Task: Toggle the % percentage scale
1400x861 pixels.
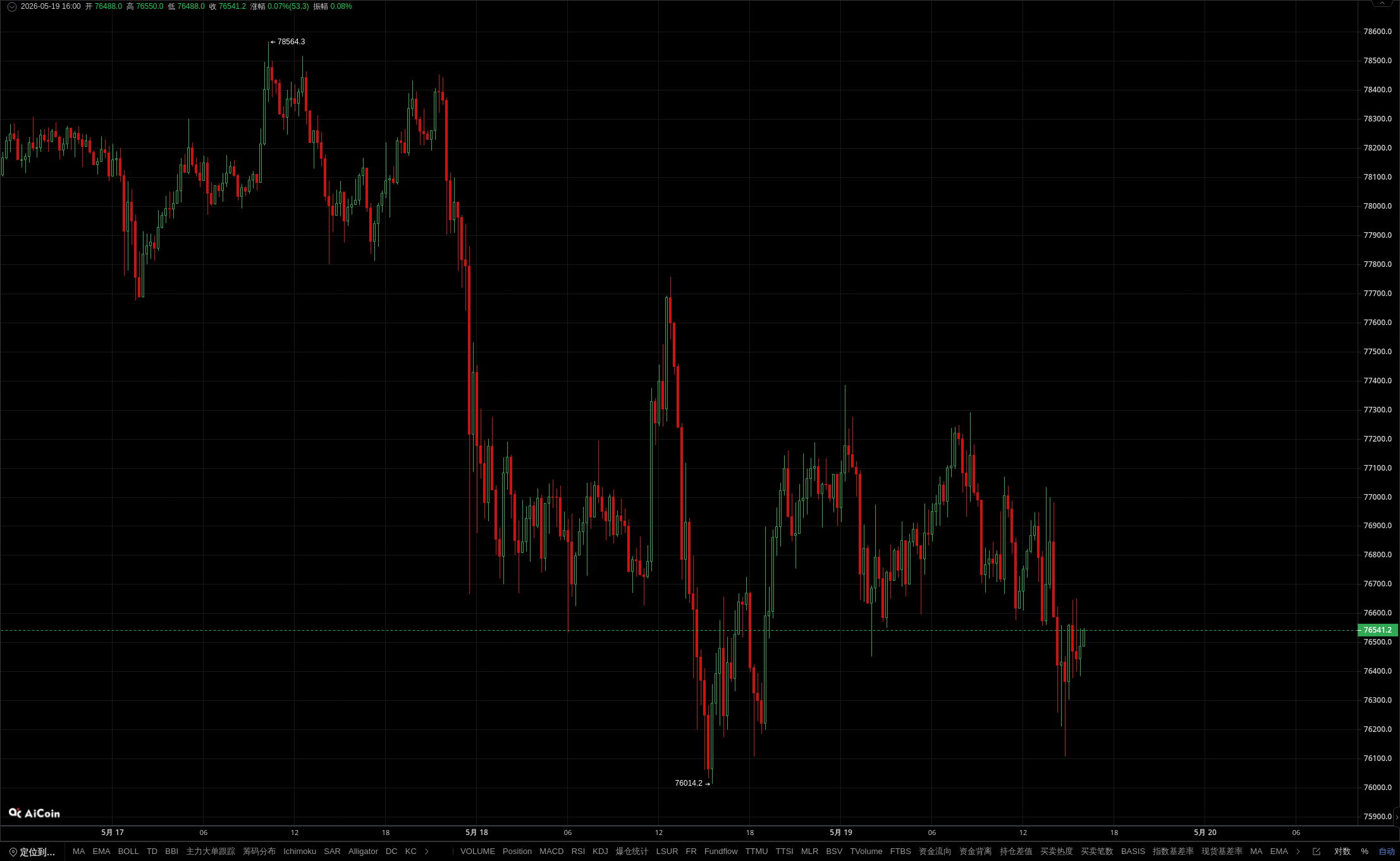Action: [1365, 852]
